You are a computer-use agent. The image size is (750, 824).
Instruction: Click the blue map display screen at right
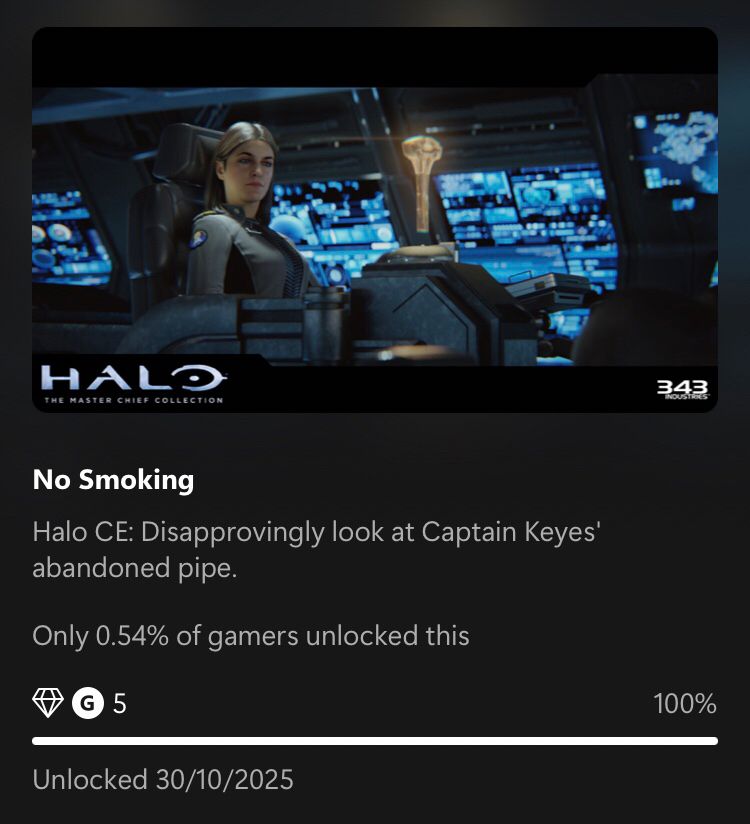[x=675, y=153]
